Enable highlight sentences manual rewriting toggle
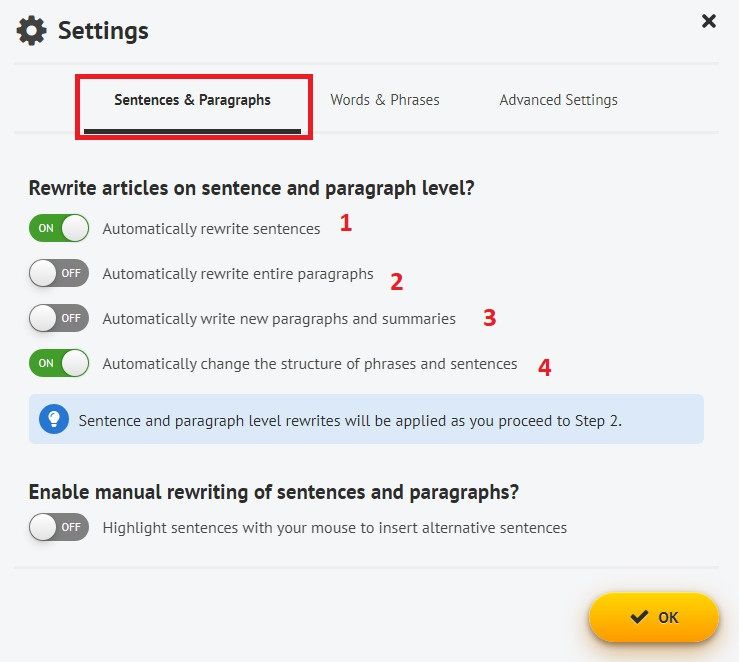 pos(59,527)
